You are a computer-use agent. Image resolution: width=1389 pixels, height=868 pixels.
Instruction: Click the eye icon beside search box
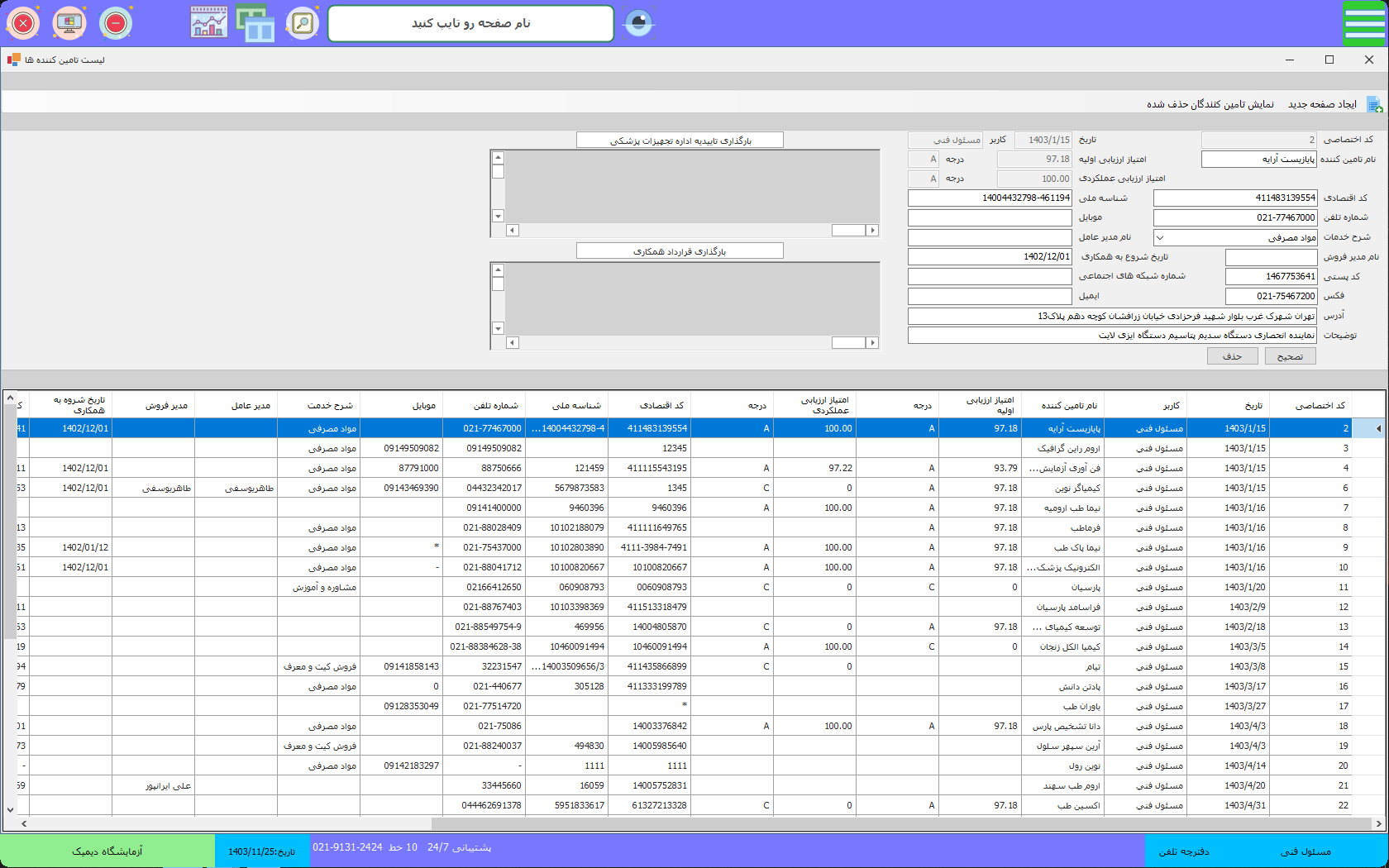pyautogui.click(x=638, y=23)
